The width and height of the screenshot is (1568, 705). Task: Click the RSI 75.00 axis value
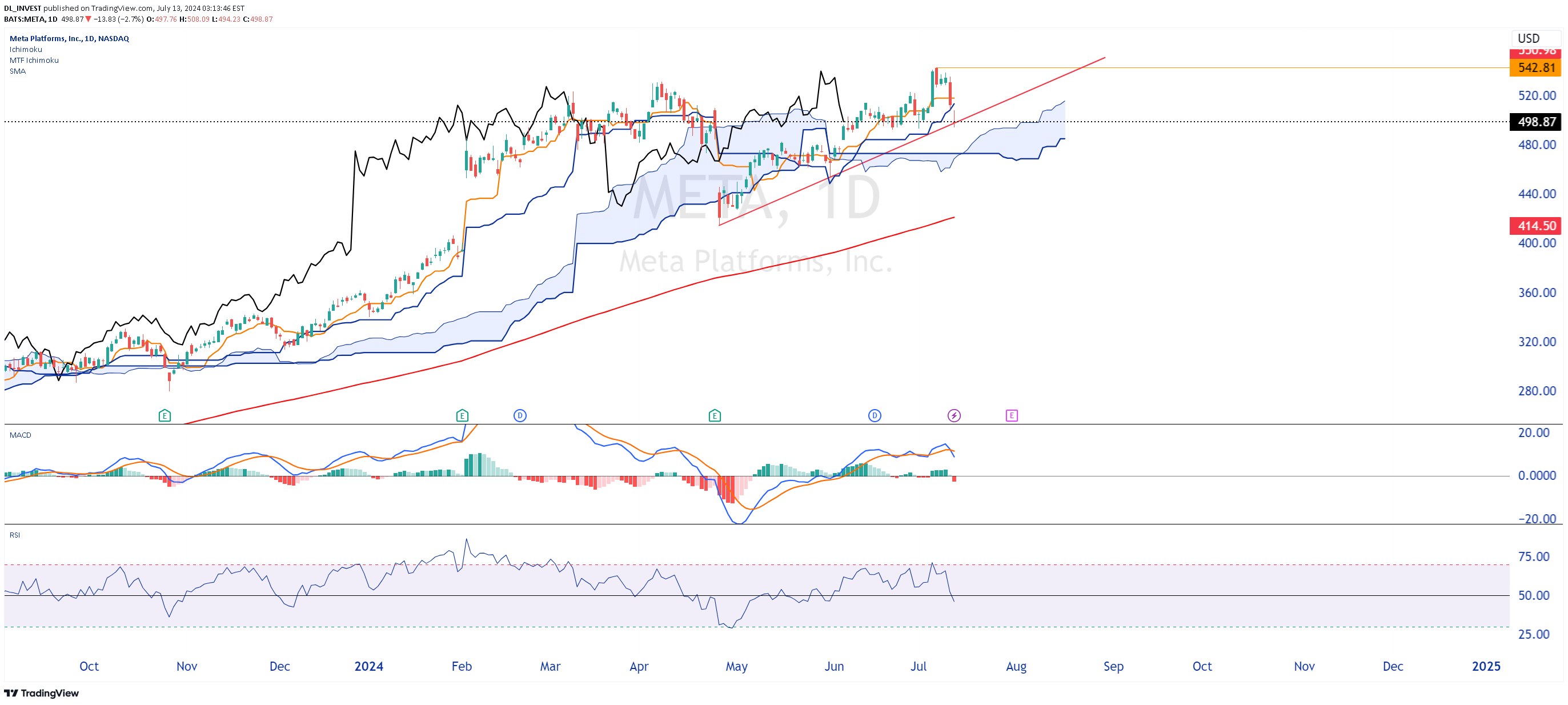pyautogui.click(x=1534, y=556)
